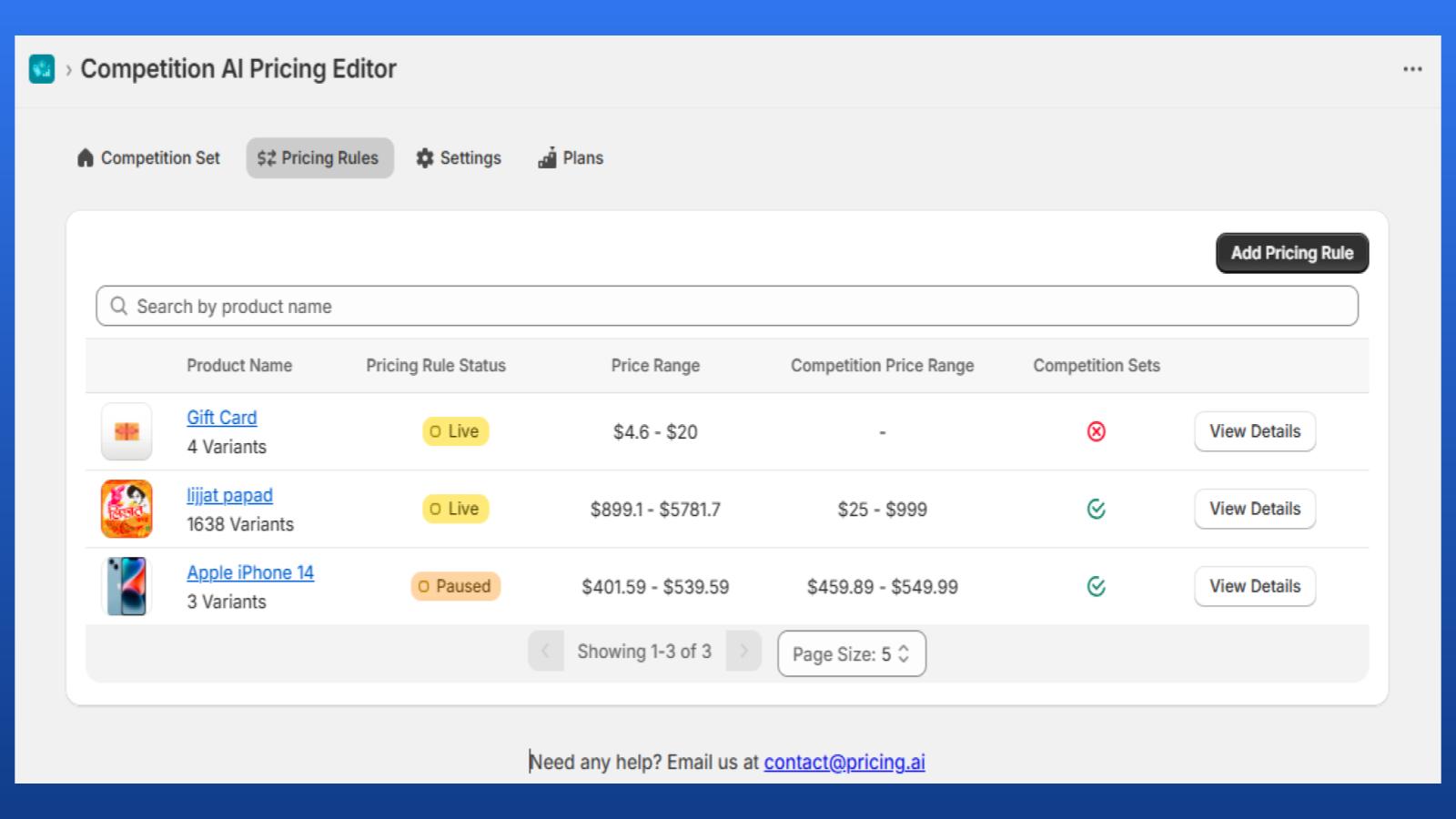This screenshot has height=819, width=1456.
Task: Click the 1638 Variants text
Action: coord(240,524)
